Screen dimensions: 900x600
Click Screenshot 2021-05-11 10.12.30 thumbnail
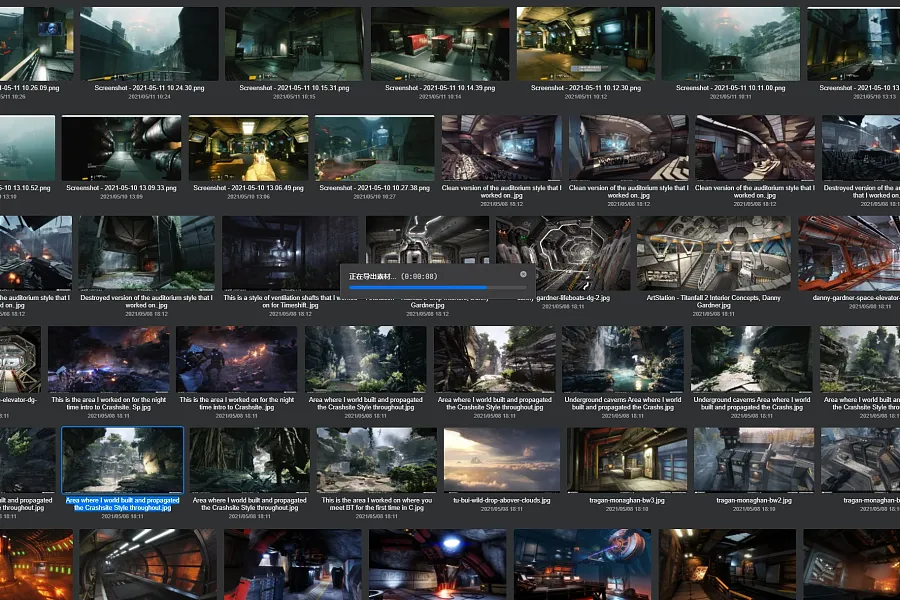pos(586,44)
